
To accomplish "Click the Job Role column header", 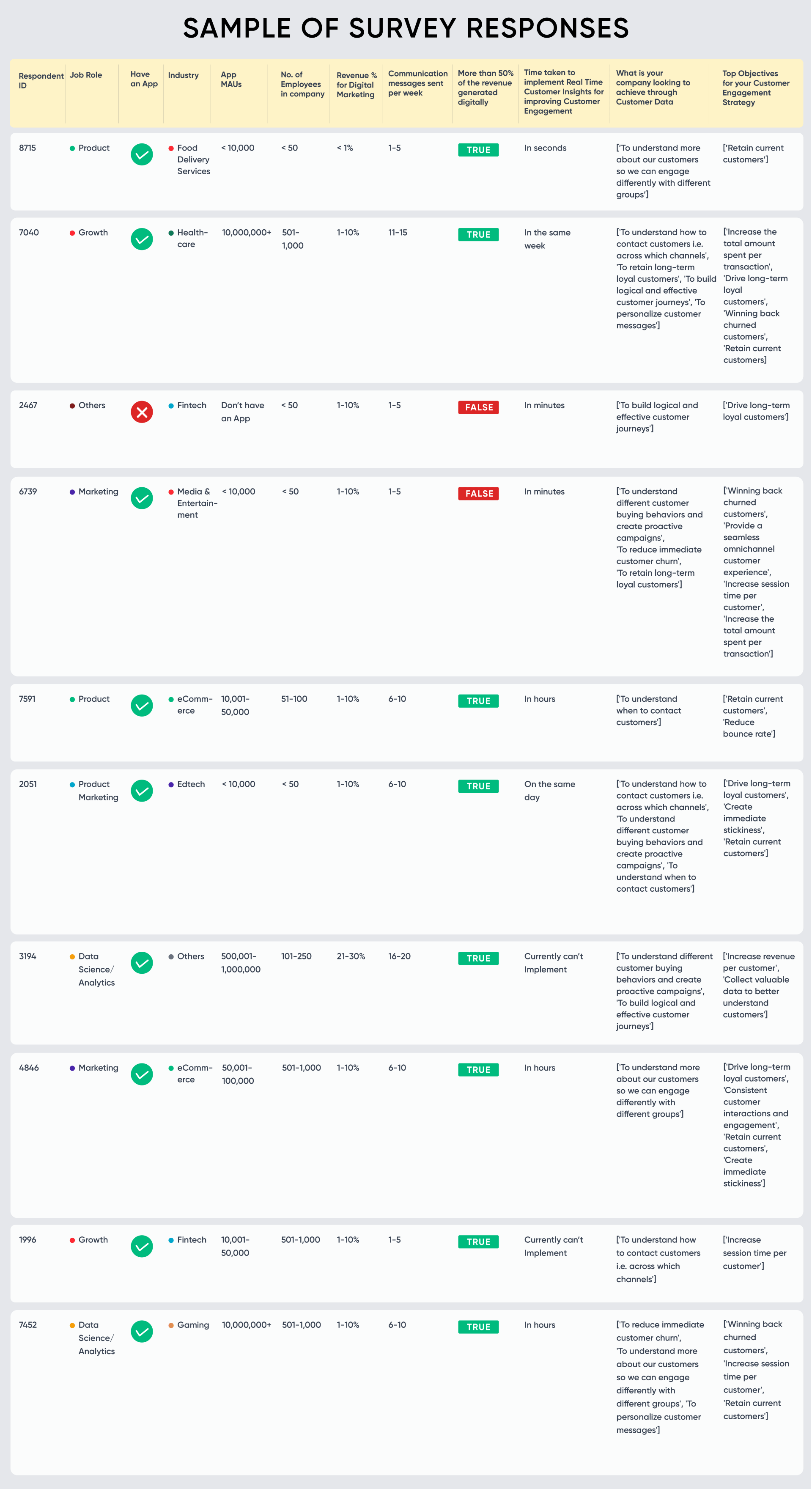I will [x=86, y=75].
